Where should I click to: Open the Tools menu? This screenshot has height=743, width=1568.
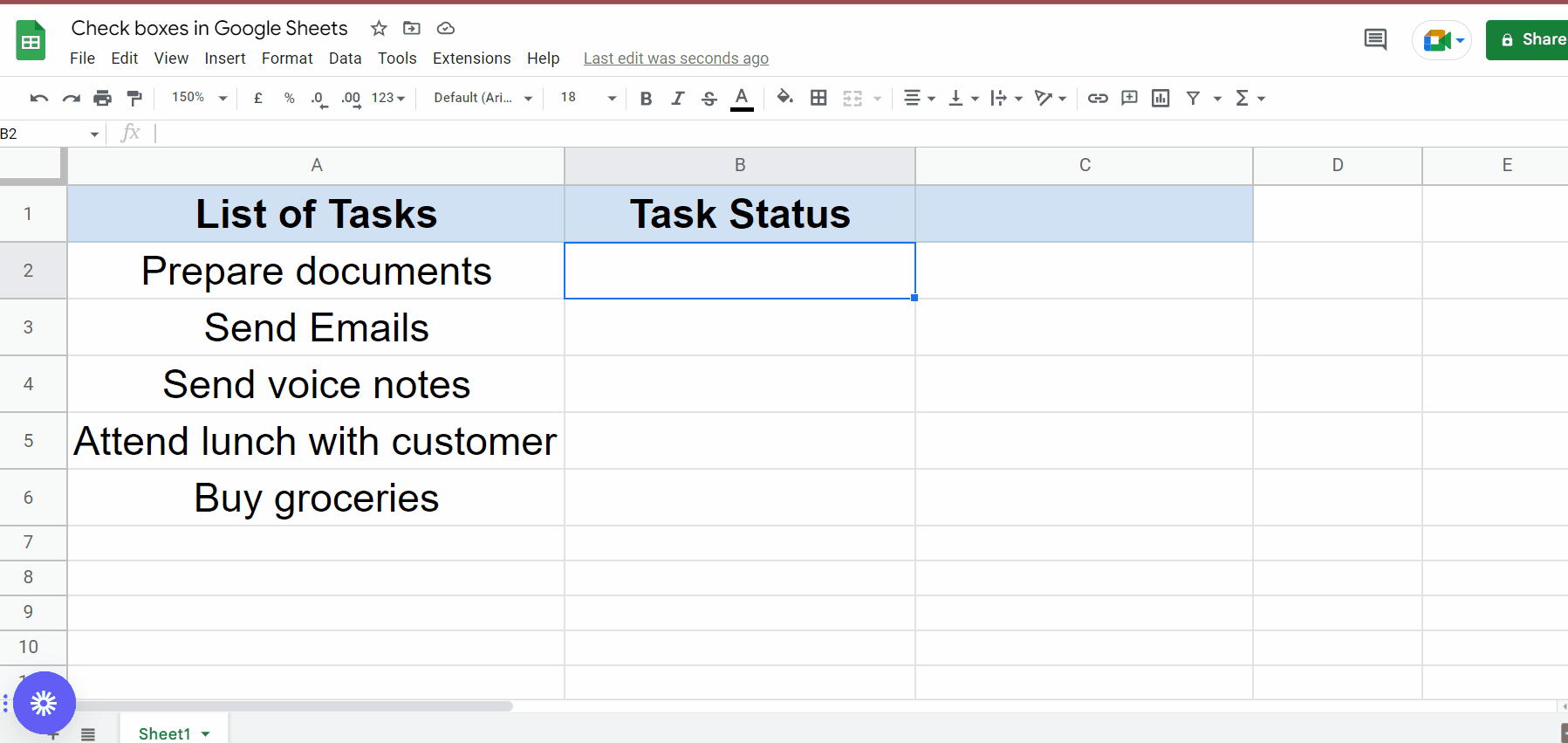click(x=397, y=58)
